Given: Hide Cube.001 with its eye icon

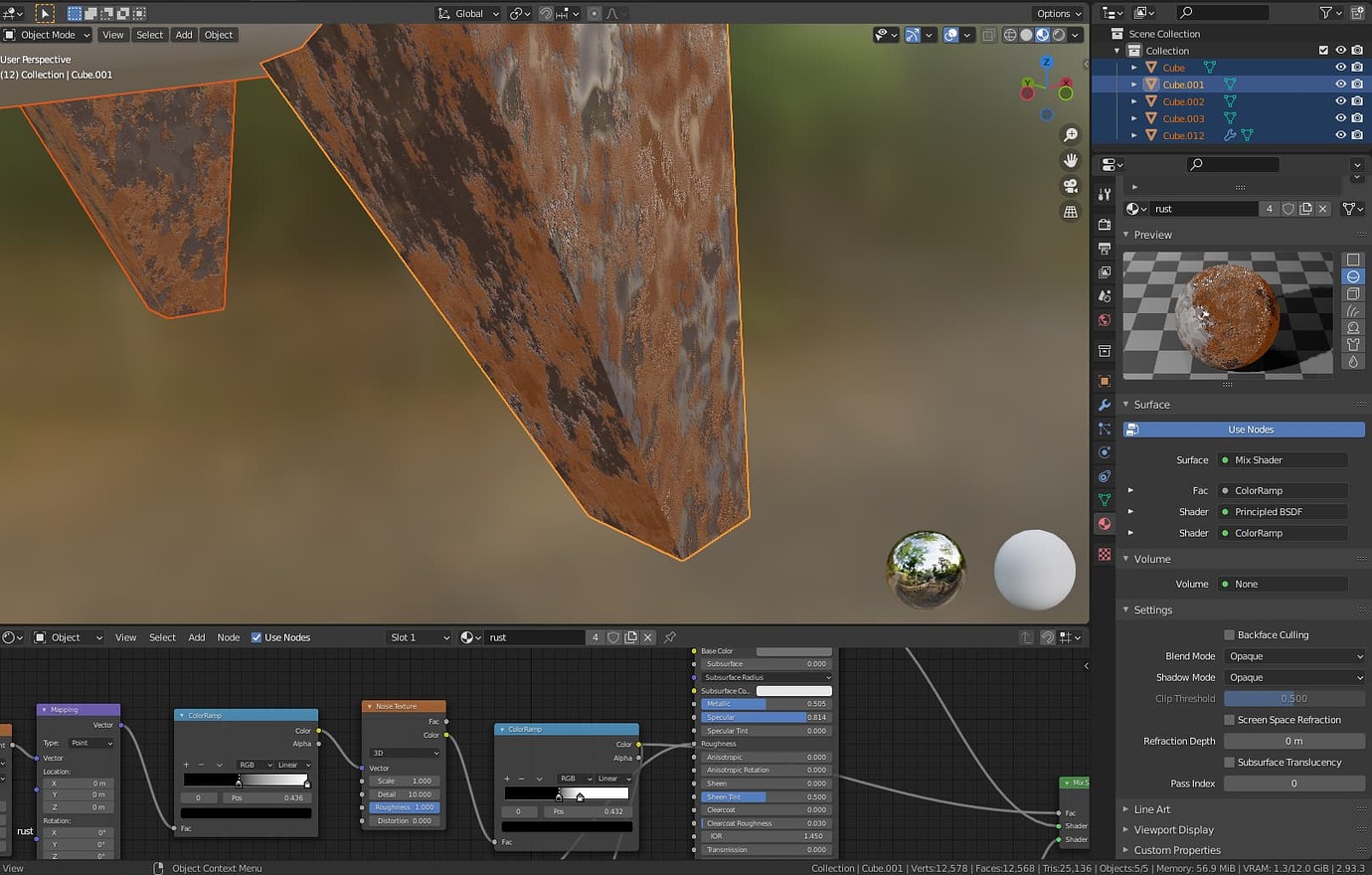Looking at the screenshot, I should pos(1340,85).
